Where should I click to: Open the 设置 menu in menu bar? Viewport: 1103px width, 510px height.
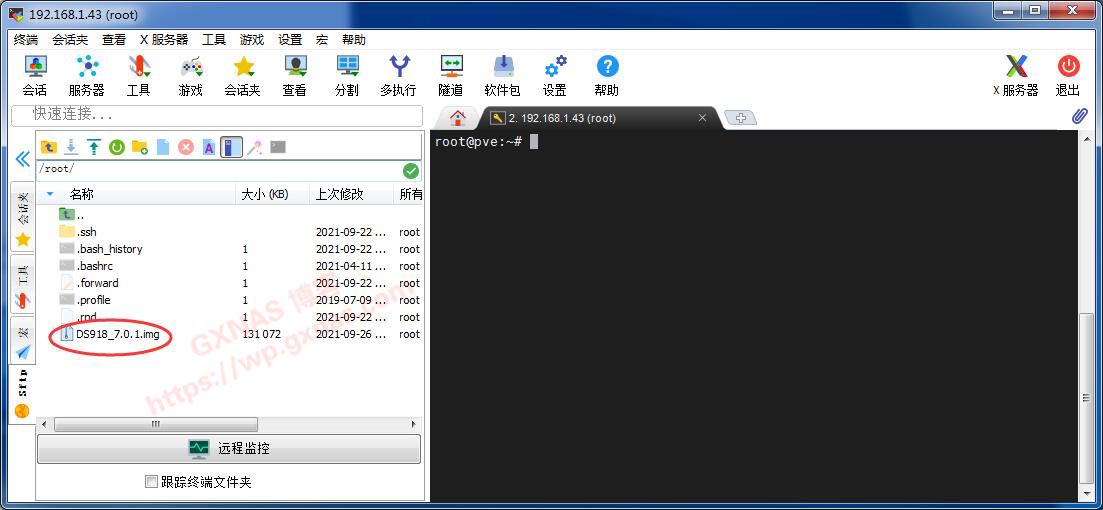point(290,40)
